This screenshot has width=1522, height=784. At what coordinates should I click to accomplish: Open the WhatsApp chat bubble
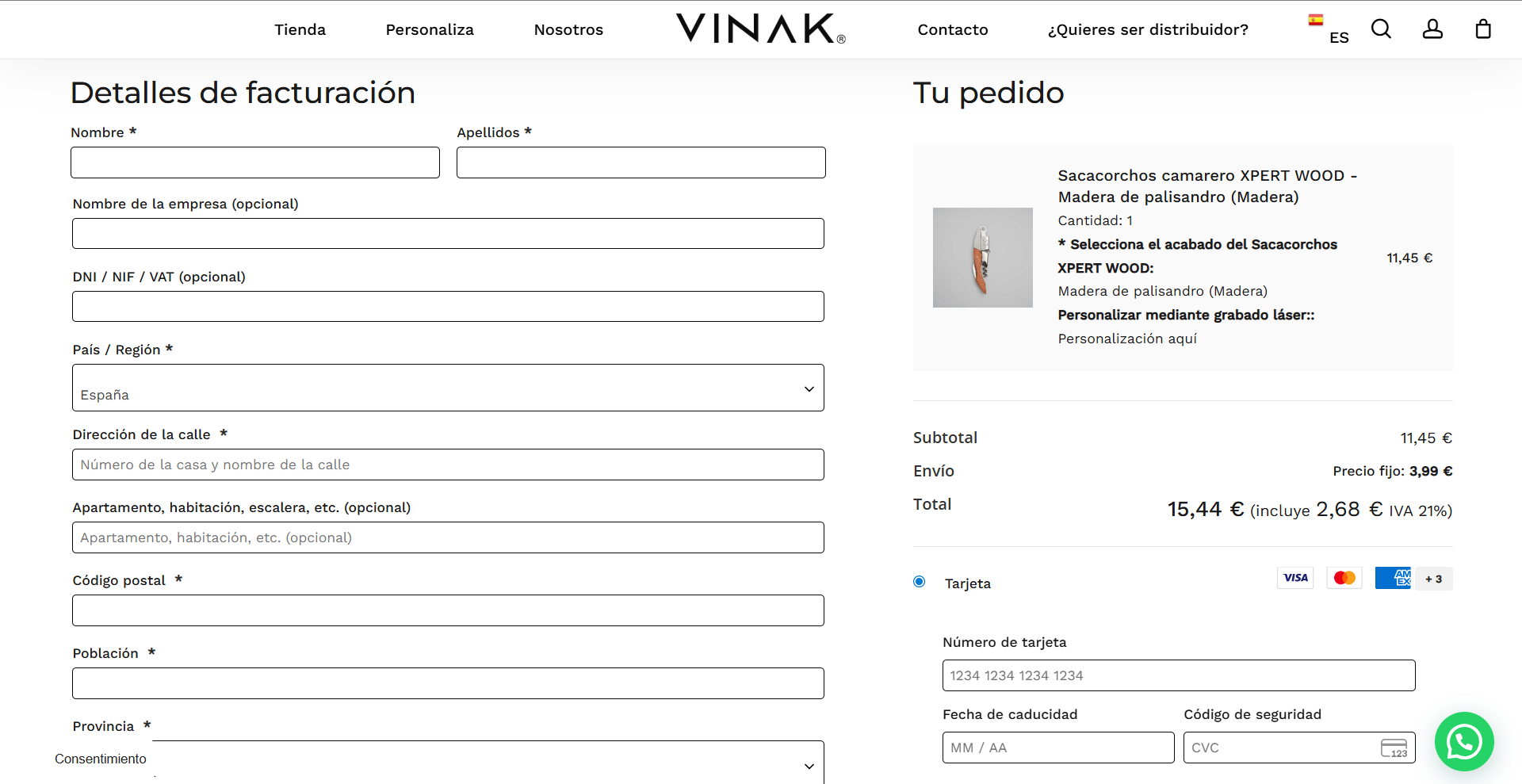click(1463, 742)
